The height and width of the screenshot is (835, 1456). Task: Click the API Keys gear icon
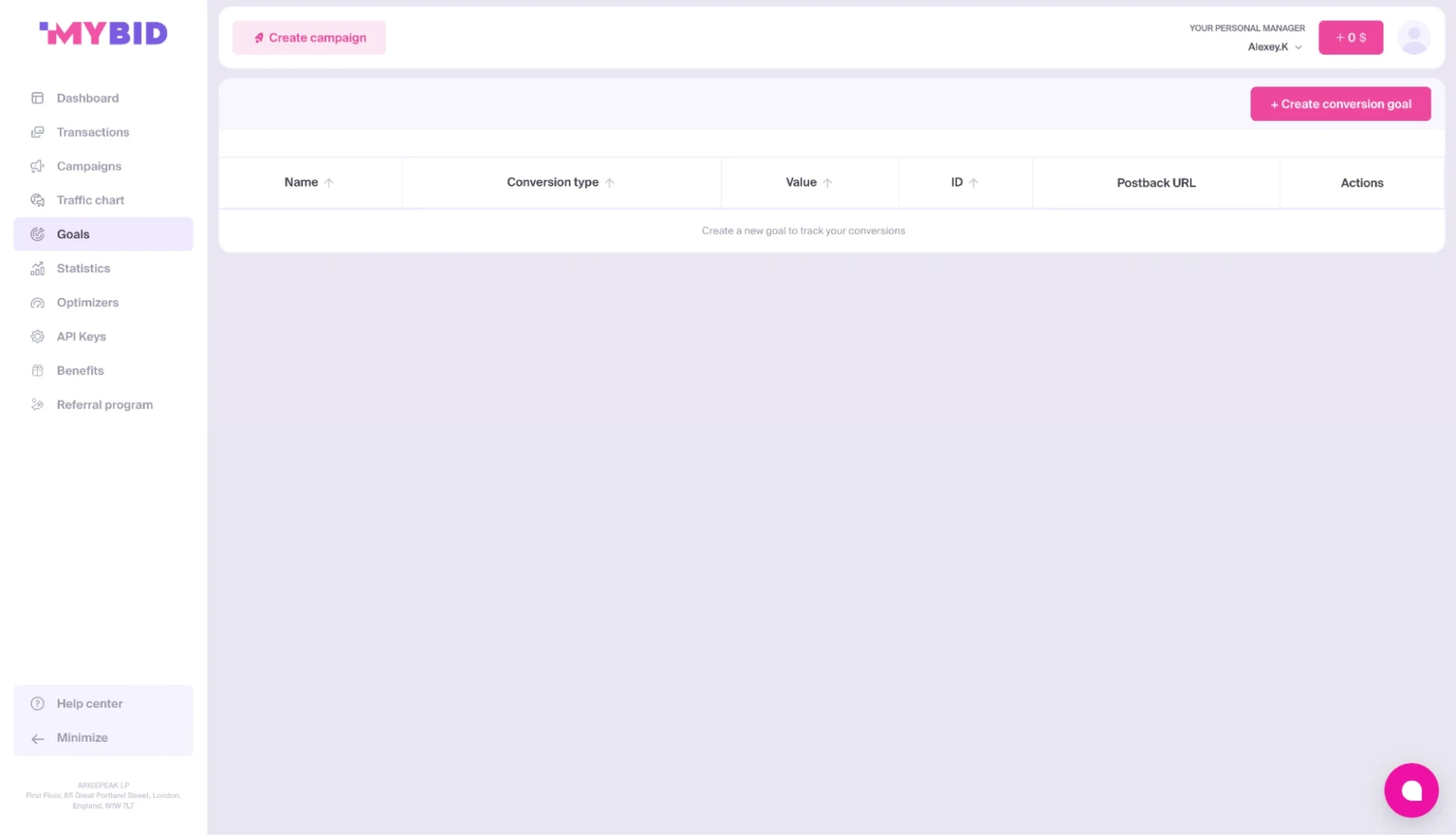pyautogui.click(x=37, y=337)
